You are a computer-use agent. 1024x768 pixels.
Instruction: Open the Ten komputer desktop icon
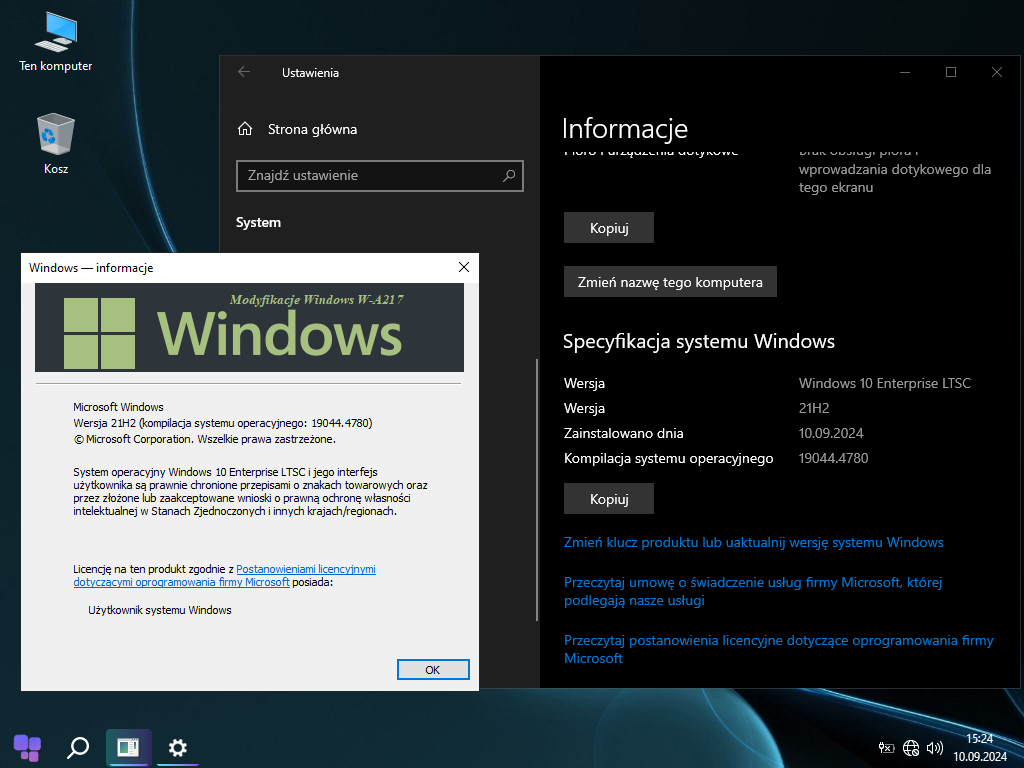tap(55, 34)
